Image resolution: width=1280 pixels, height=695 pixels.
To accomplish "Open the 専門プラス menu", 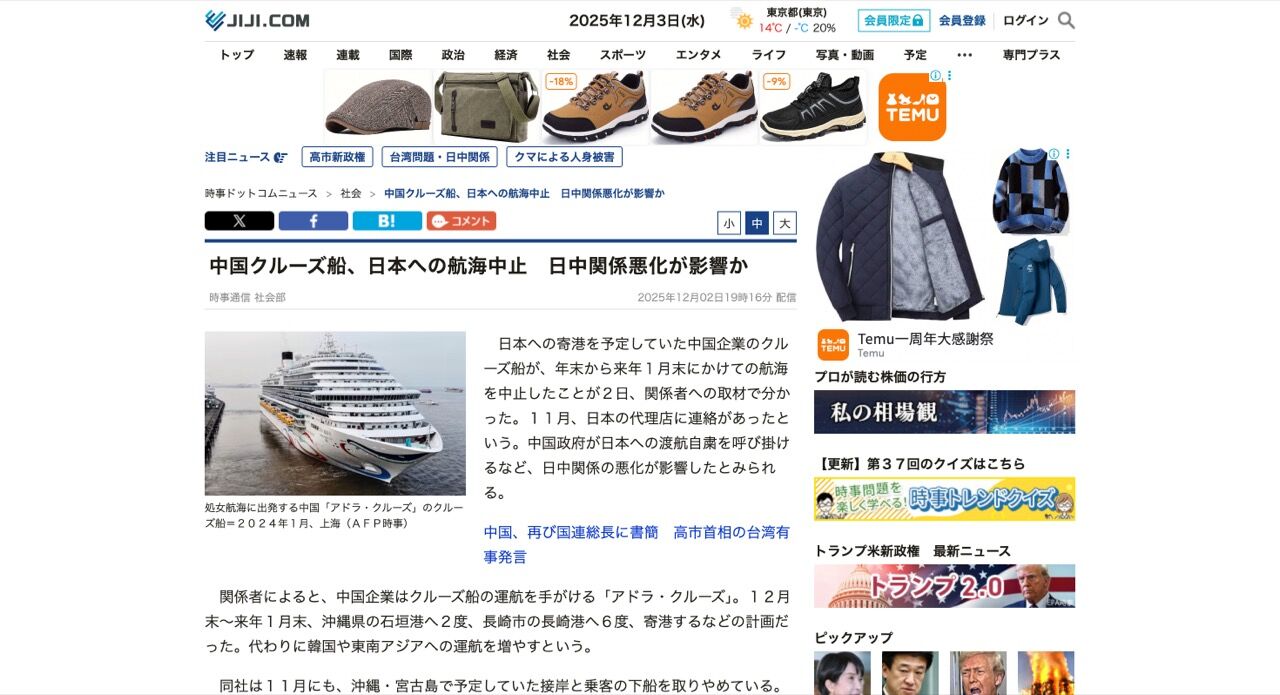I will [1031, 55].
